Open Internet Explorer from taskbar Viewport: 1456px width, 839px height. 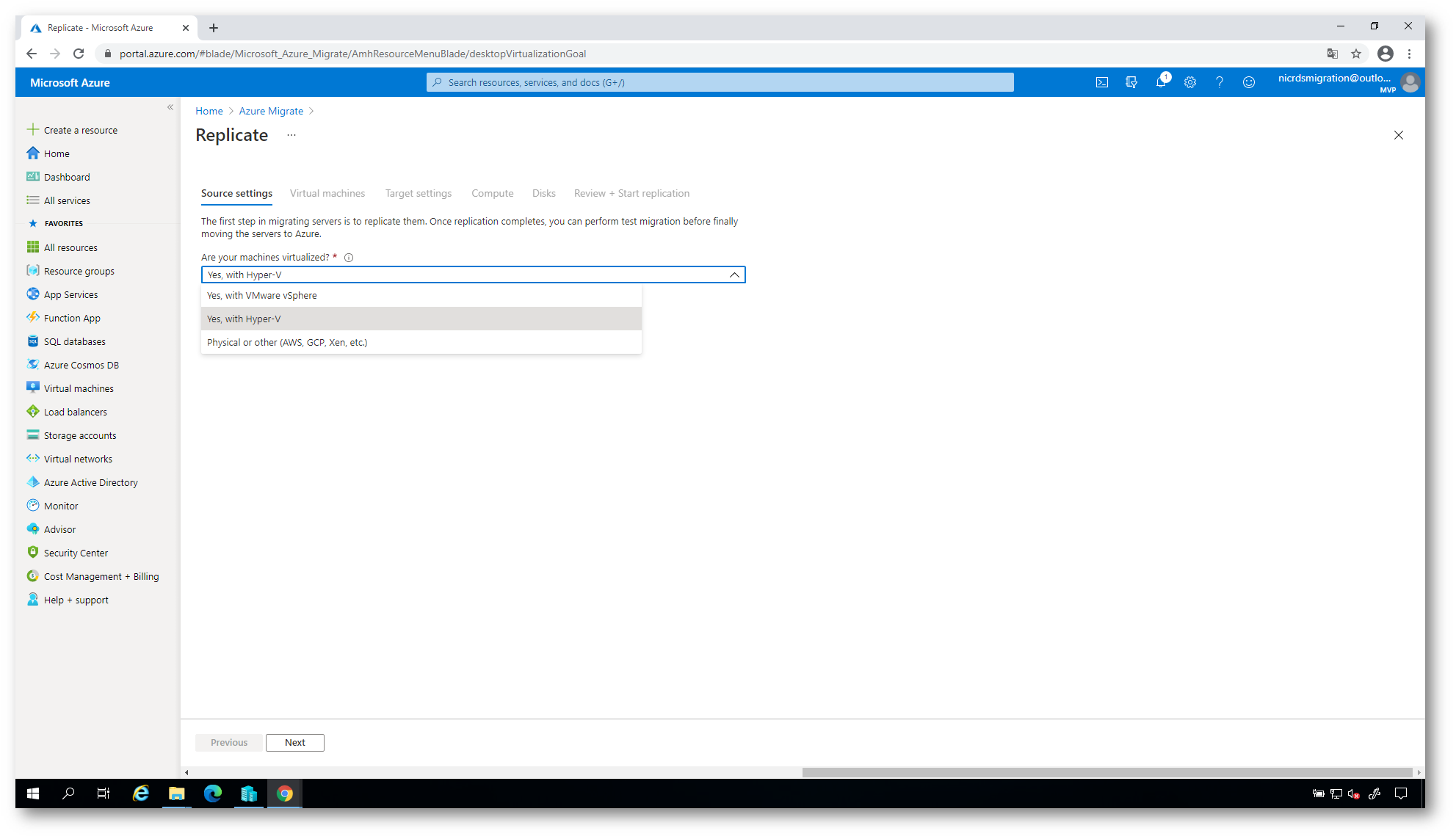coord(141,793)
